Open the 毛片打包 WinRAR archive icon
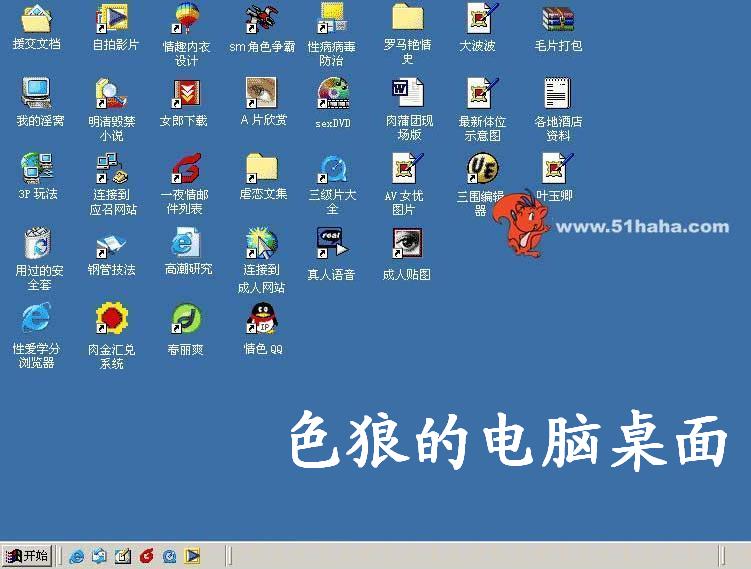 click(x=557, y=18)
